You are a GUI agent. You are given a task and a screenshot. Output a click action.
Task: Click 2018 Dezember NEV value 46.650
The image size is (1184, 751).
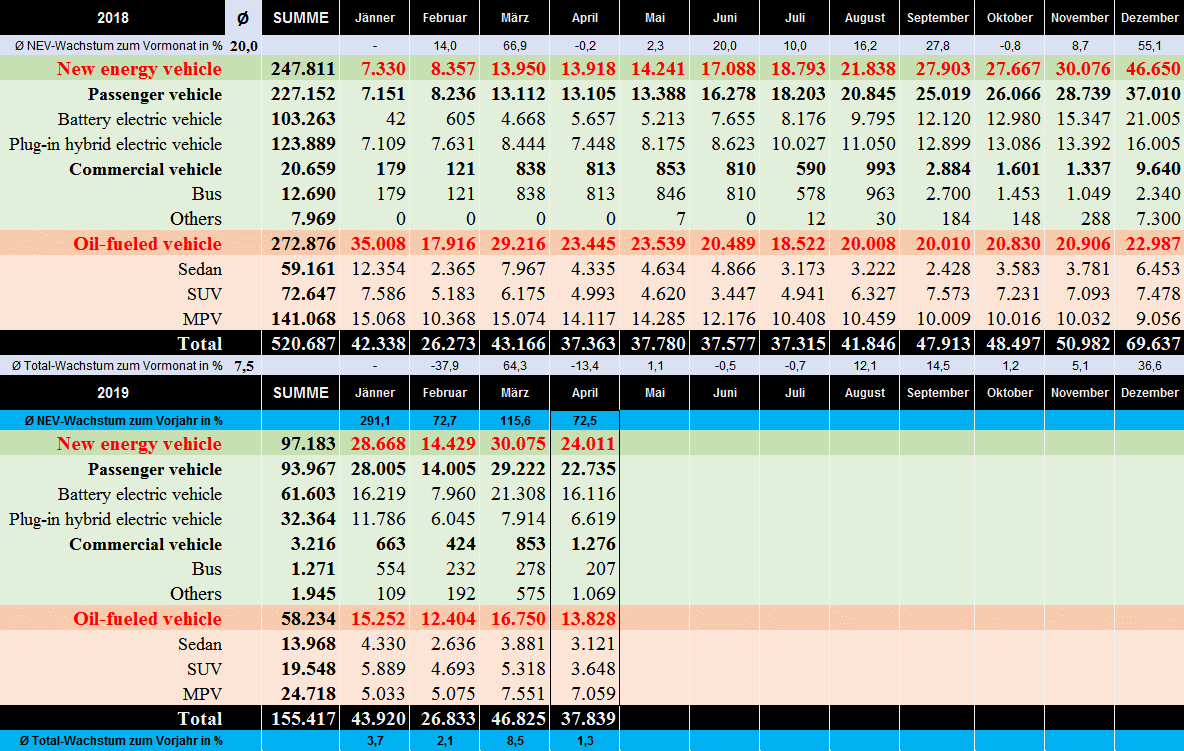coord(1152,69)
